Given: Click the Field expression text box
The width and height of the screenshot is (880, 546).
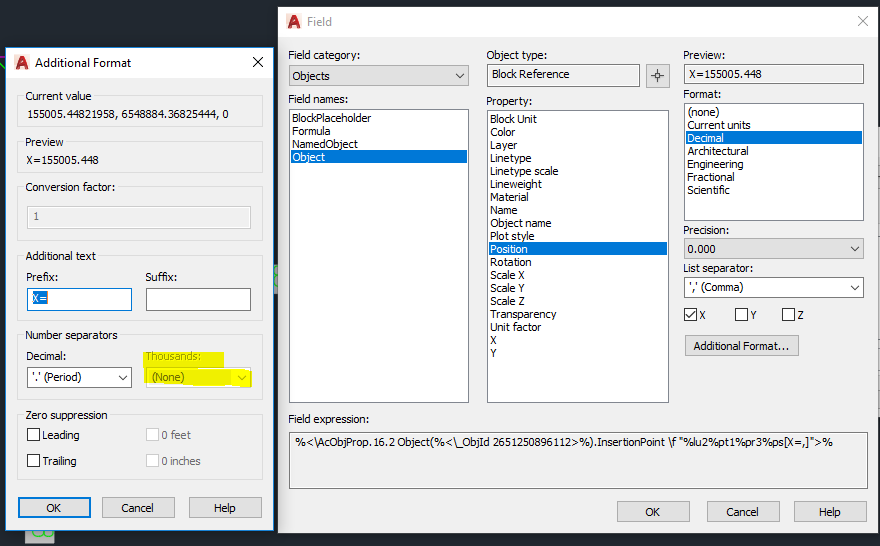Looking at the screenshot, I should 578,460.
